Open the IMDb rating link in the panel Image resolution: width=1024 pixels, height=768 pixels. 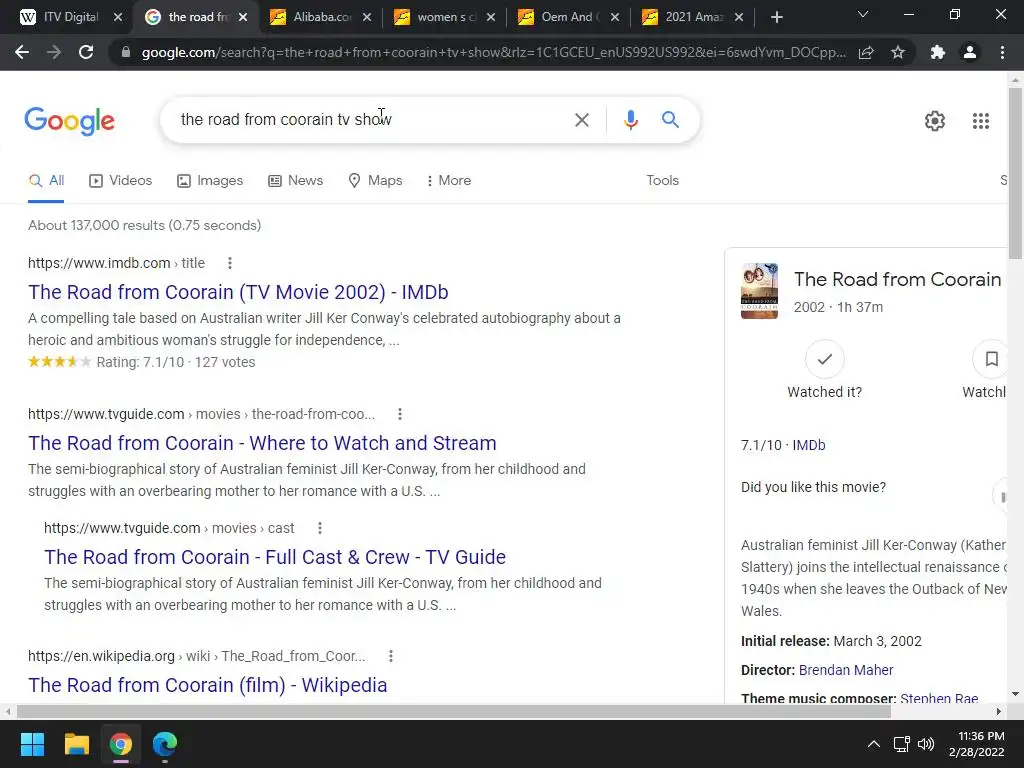808,445
